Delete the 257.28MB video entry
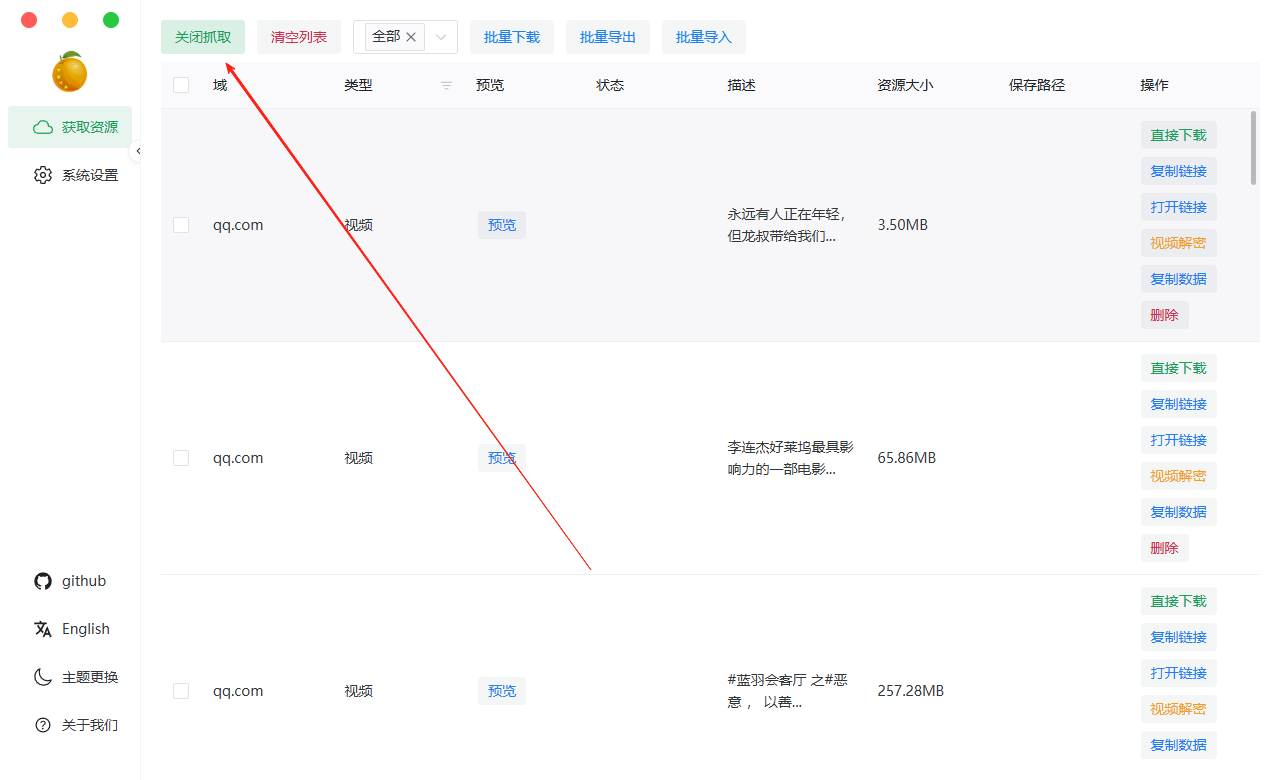 coord(1164,777)
